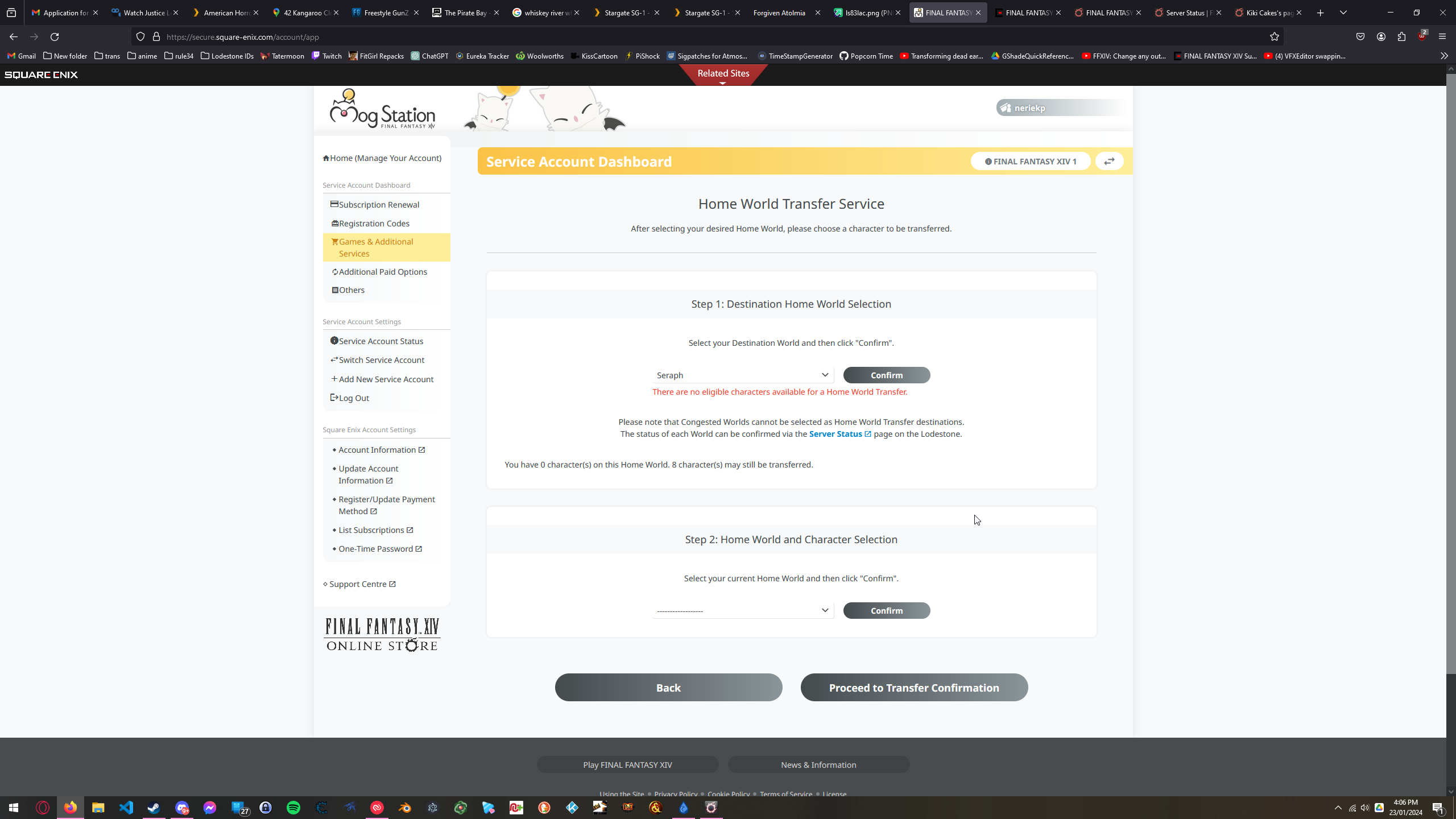Image resolution: width=1456 pixels, height=819 pixels.
Task: Open Steam from the taskbar
Action: coord(154,808)
